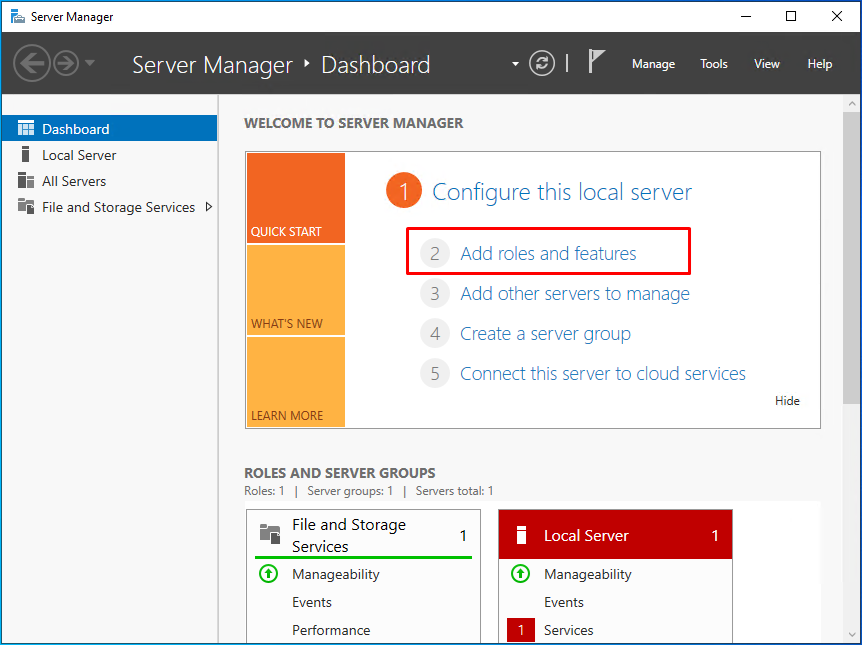Click Add other servers to manage

pos(574,294)
